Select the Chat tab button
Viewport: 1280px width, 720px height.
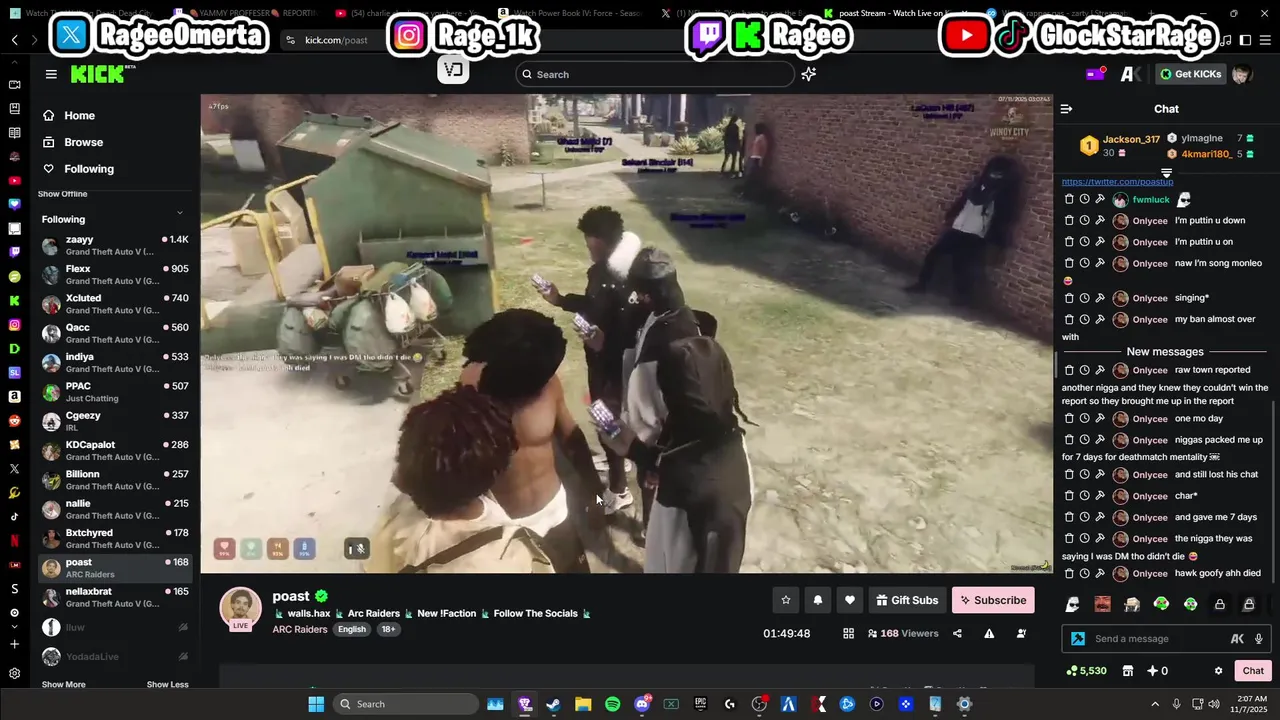(1253, 671)
